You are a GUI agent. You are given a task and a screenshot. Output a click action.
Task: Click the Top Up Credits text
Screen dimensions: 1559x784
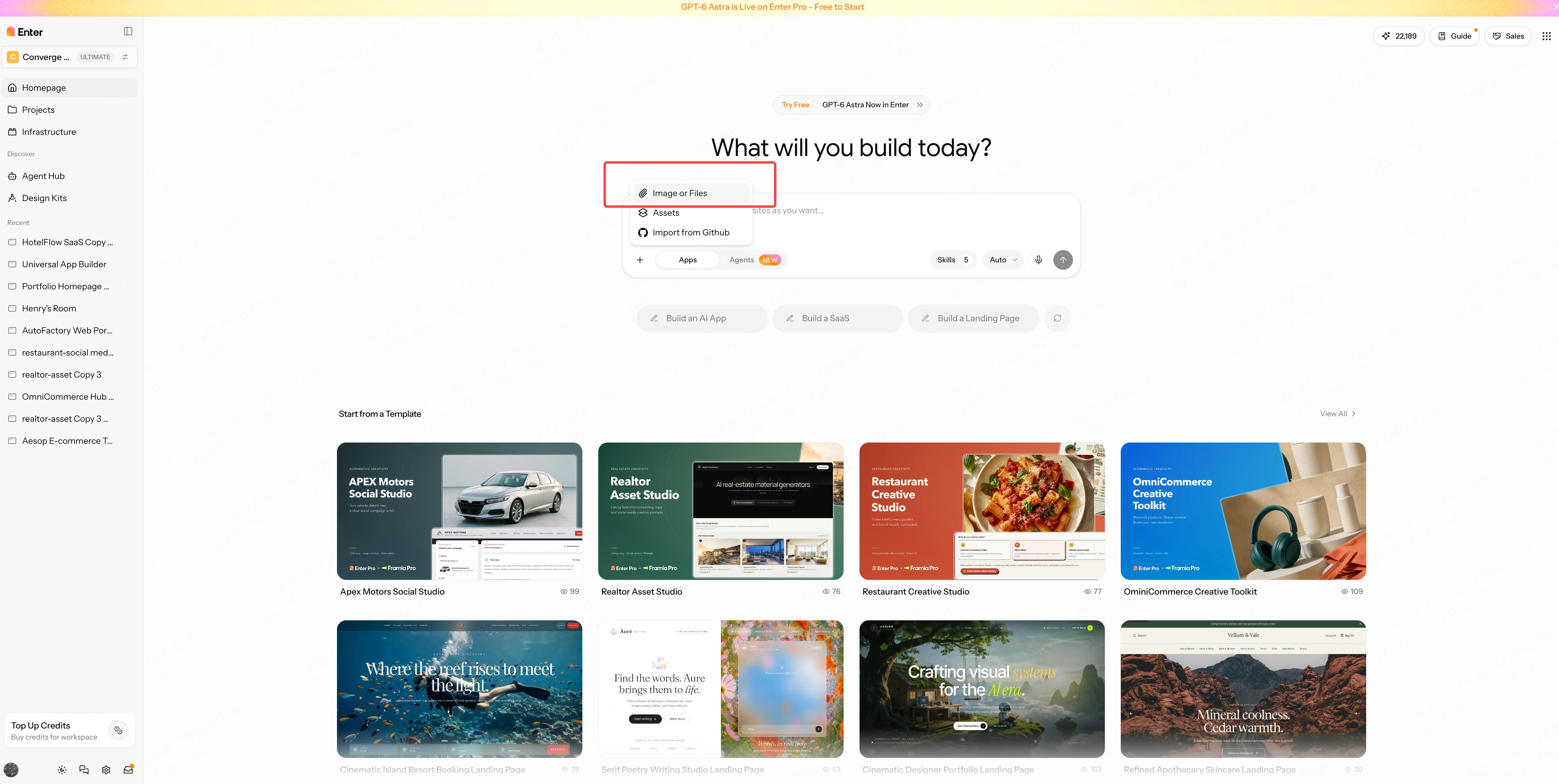point(40,725)
